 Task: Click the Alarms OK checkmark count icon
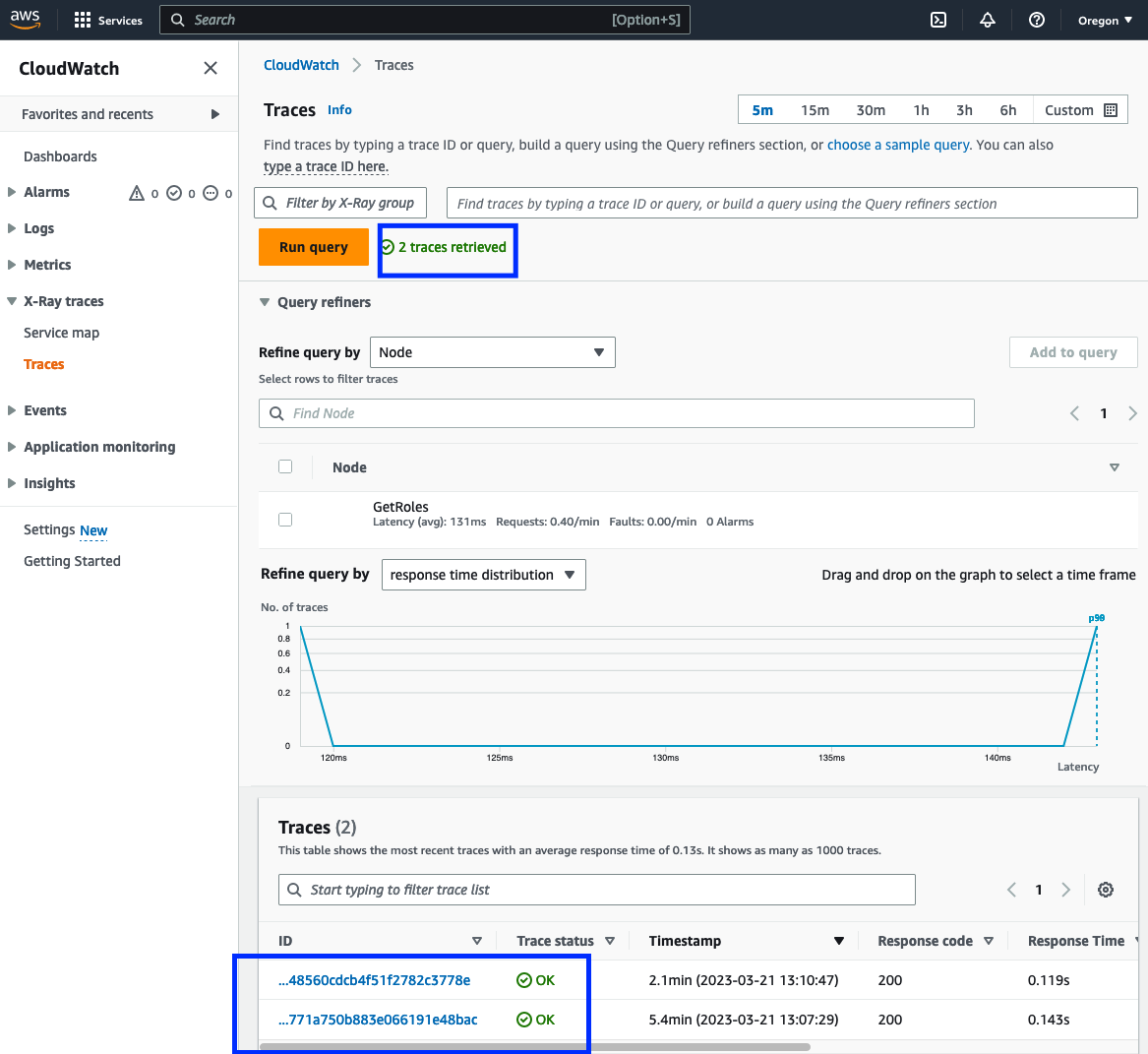[x=174, y=193]
